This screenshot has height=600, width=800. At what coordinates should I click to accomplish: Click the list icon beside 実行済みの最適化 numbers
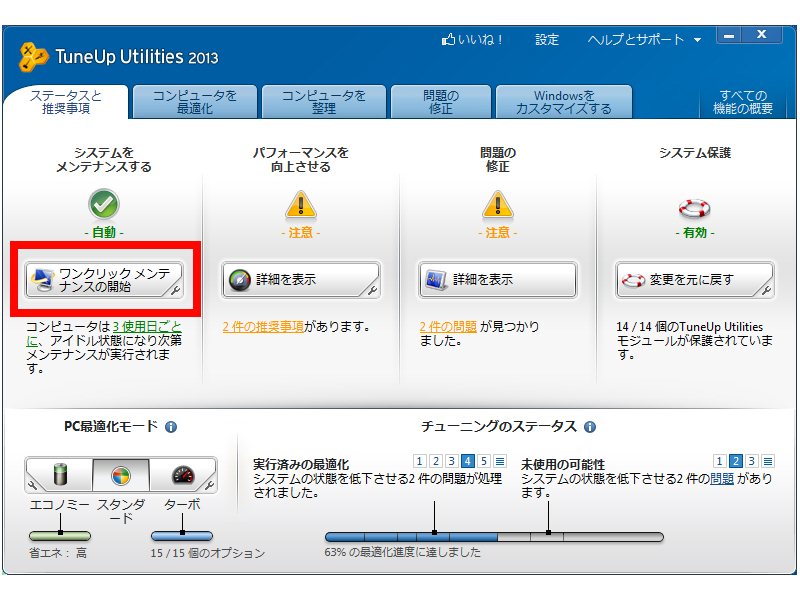[x=500, y=461]
